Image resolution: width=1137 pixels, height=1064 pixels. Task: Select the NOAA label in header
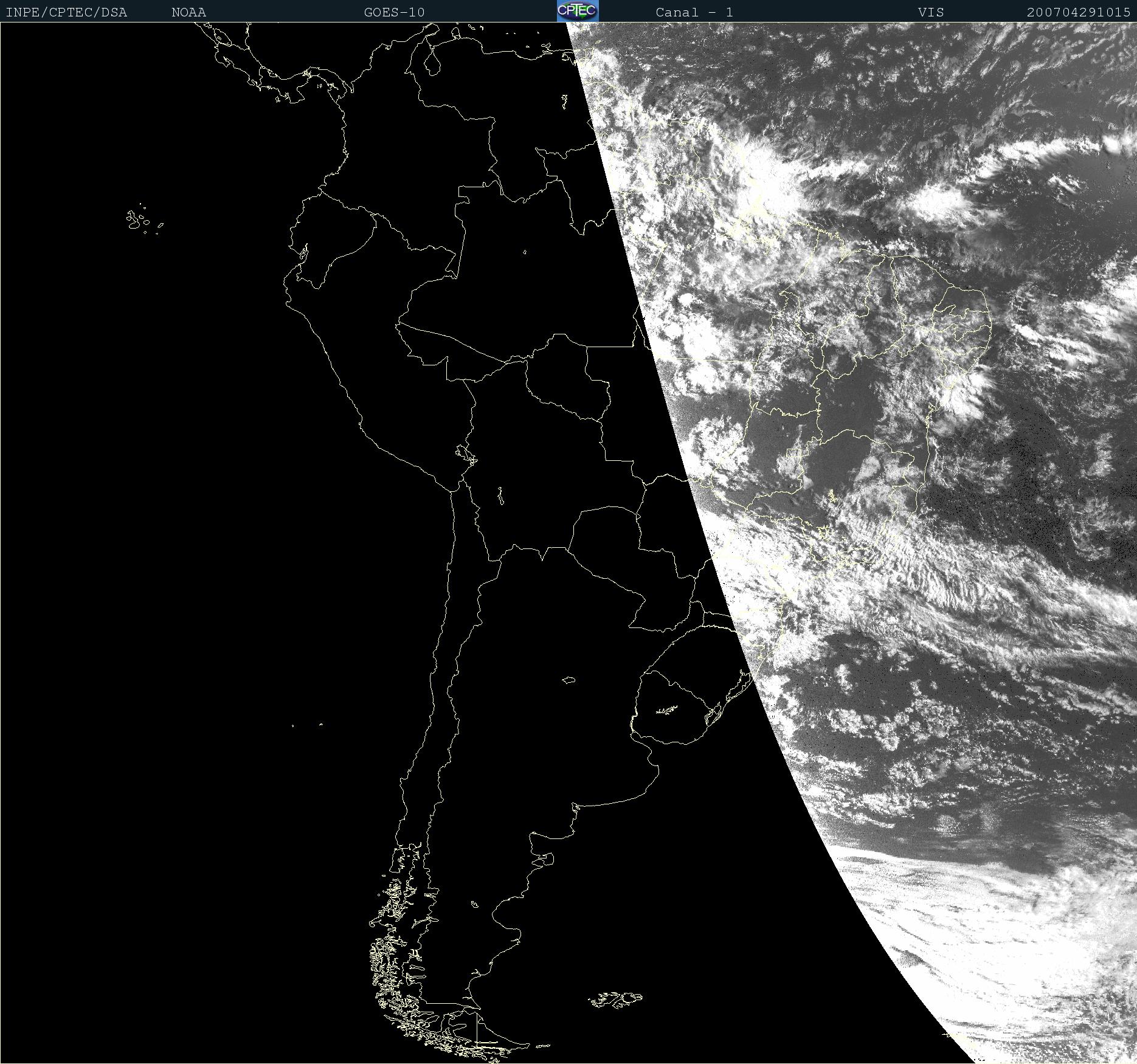point(188,12)
